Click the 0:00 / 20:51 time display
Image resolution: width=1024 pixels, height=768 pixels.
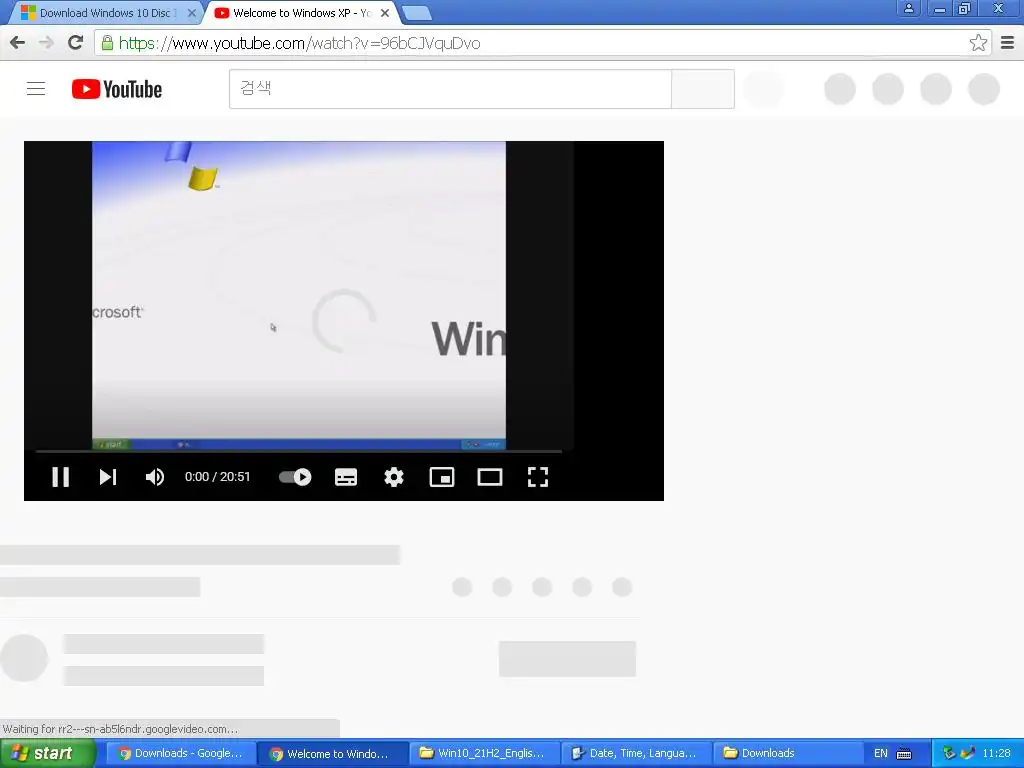(x=217, y=477)
